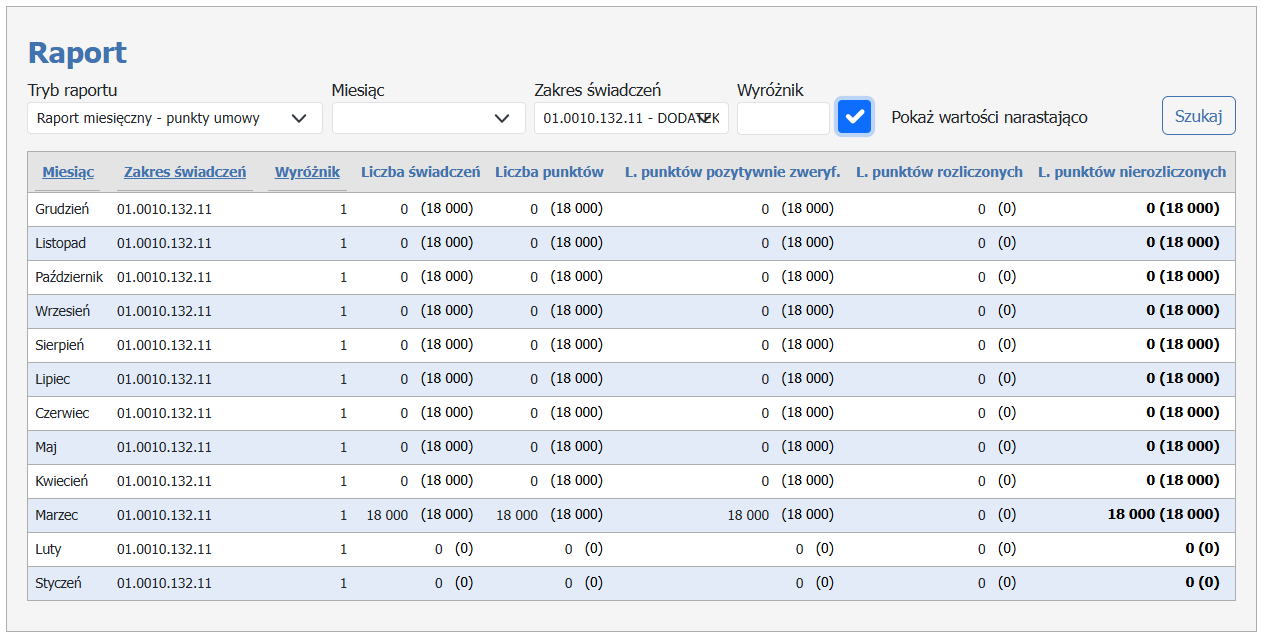Click the Raport page heading

point(77,53)
